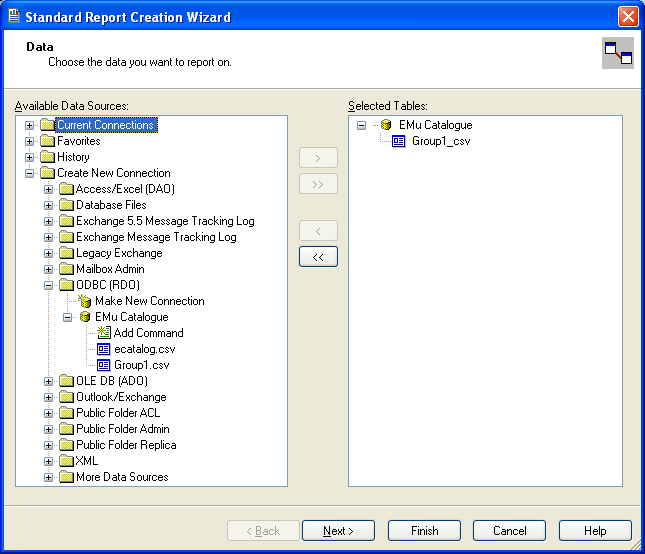The width and height of the screenshot is (645, 554).
Task: Click the Finish button
Action: pyautogui.click(x=424, y=531)
